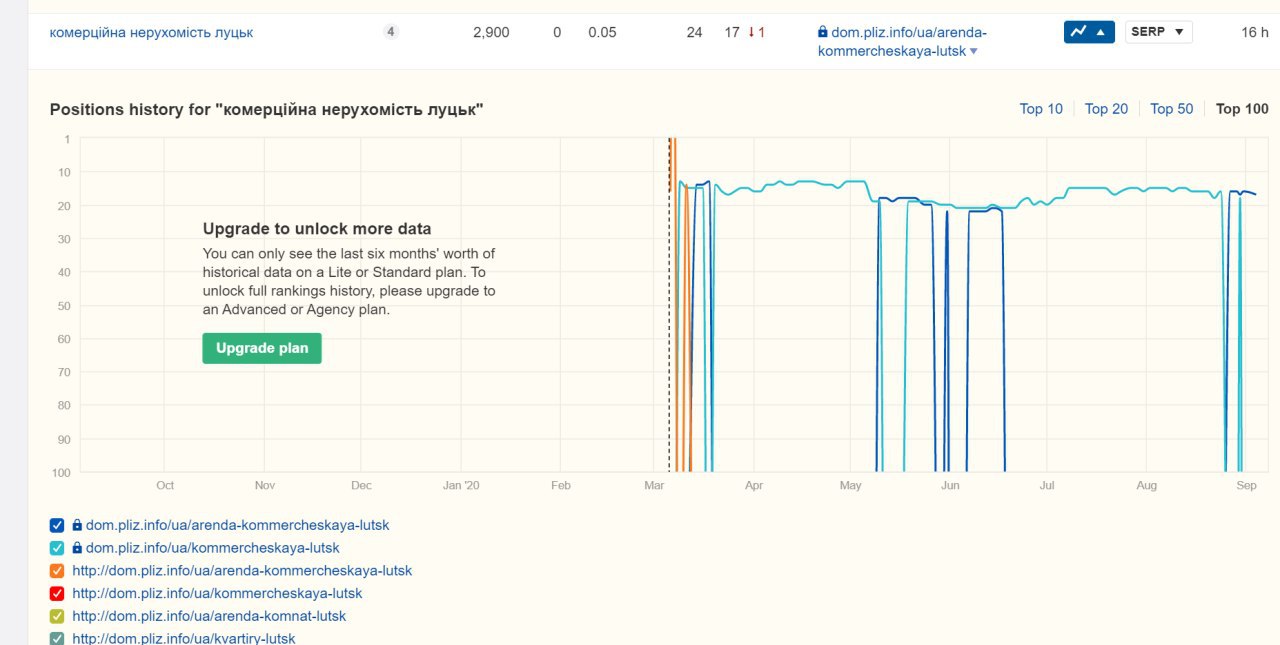Click the Jan '20 axis label
Image resolution: width=1280 pixels, height=645 pixels.
pyautogui.click(x=461, y=485)
